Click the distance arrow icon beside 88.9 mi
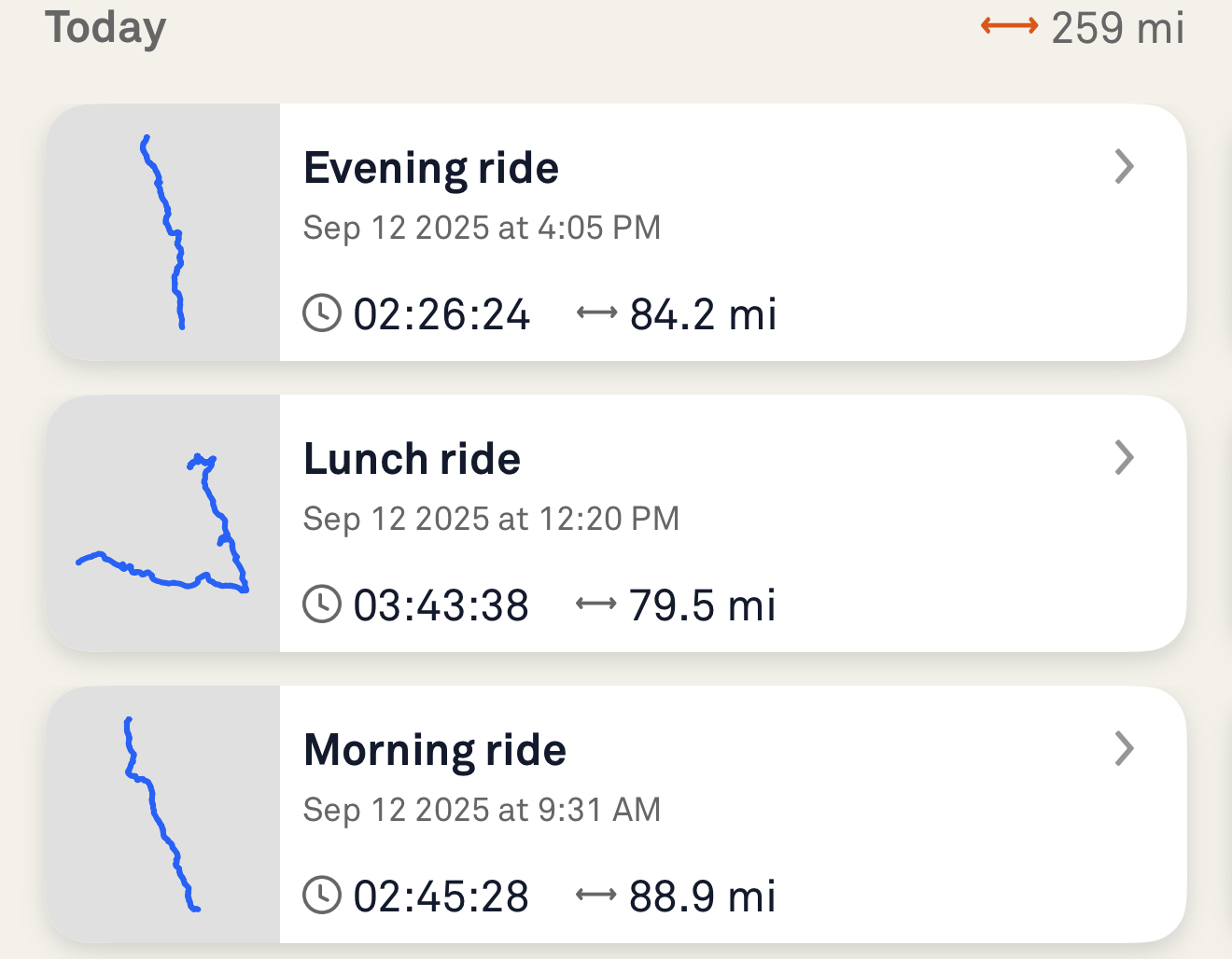The width and height of the screenshot is (1232, 959). (596, 896)
